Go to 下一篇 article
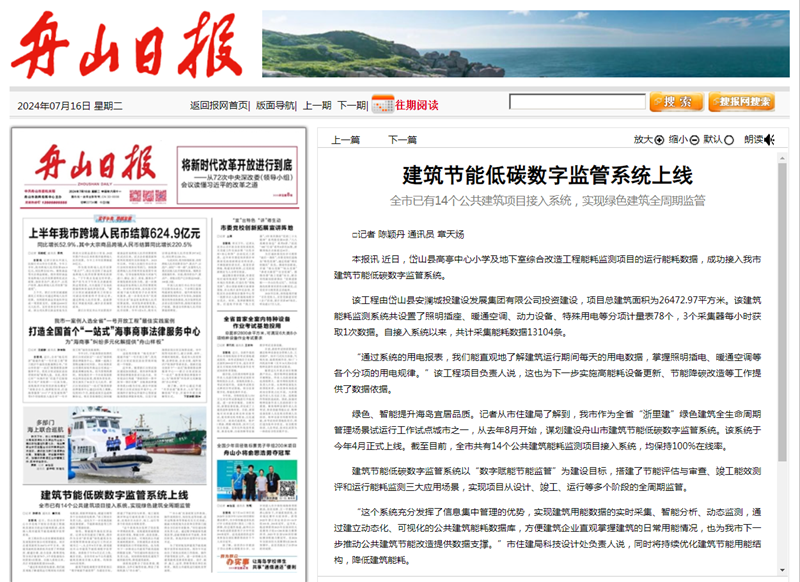 pyautogui.click(x=402, y=140)
